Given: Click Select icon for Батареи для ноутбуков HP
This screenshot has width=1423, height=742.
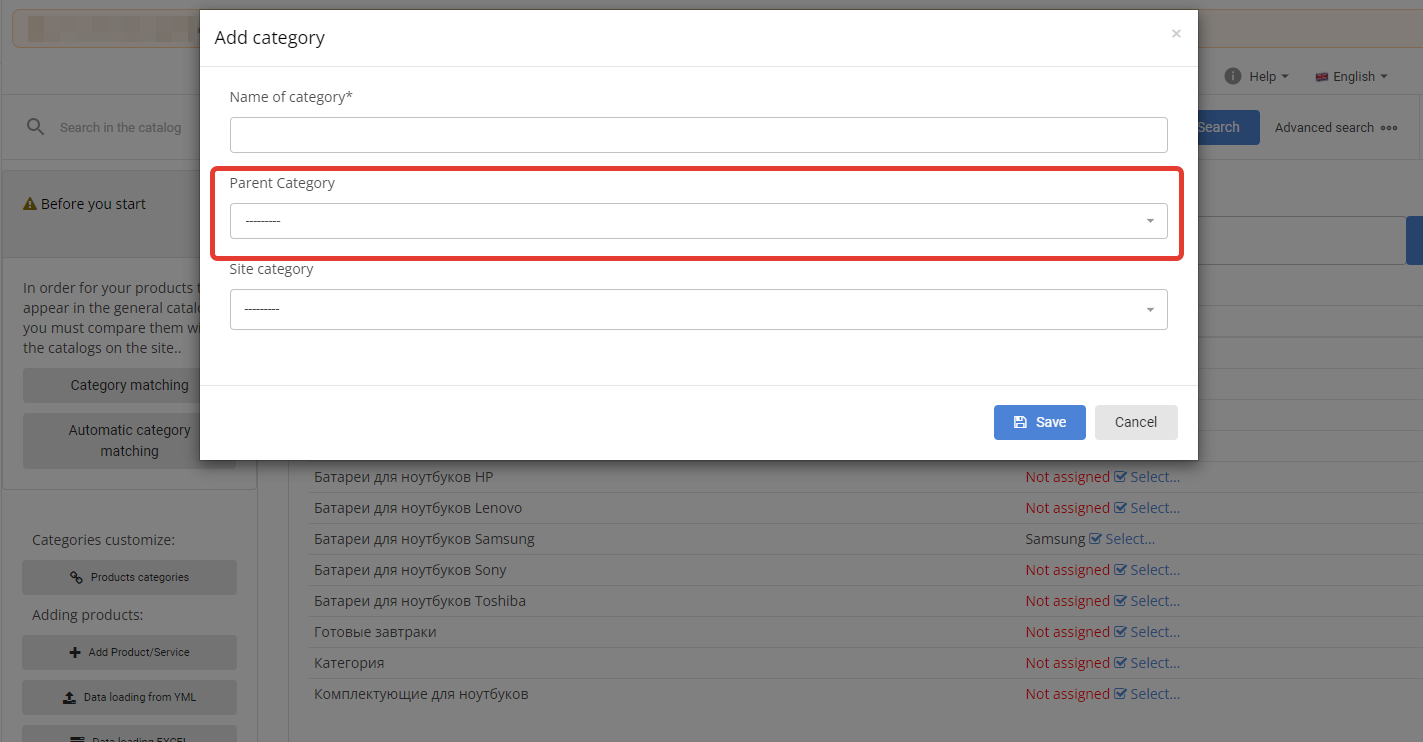Looking at the screenshot, I should pyautogui.click(x=1120, y=478).
